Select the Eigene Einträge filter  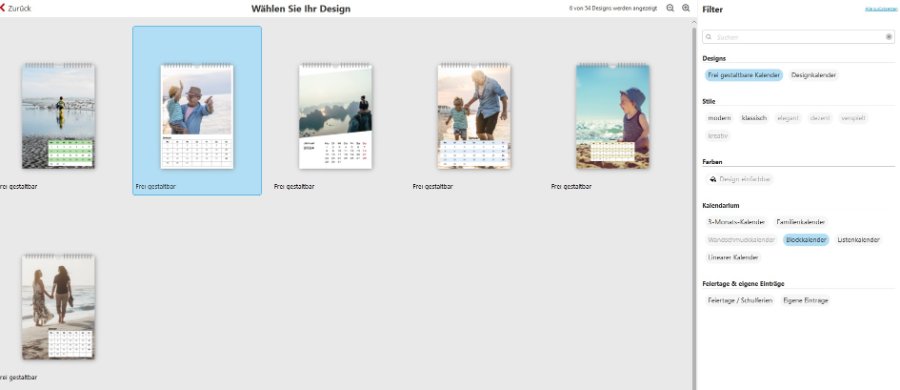click(x=806, y=300)
